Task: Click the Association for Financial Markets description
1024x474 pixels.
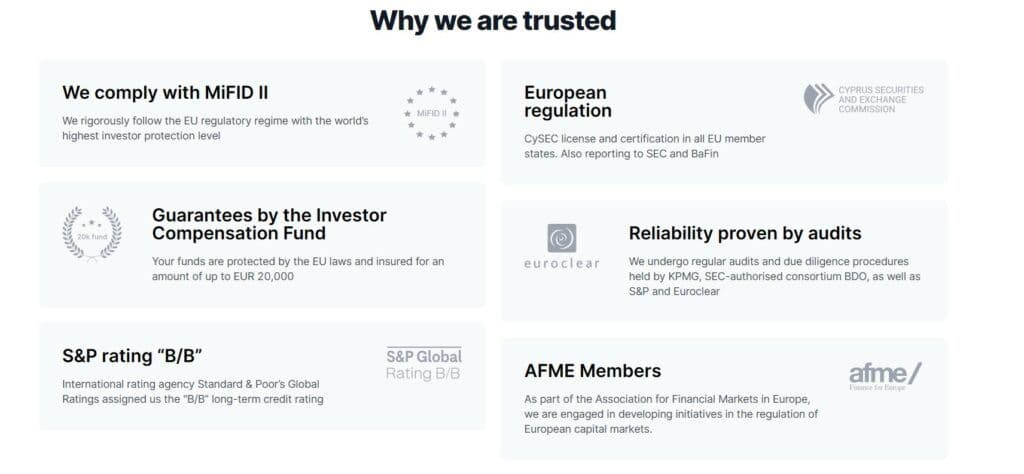Action: pos(671,414)
